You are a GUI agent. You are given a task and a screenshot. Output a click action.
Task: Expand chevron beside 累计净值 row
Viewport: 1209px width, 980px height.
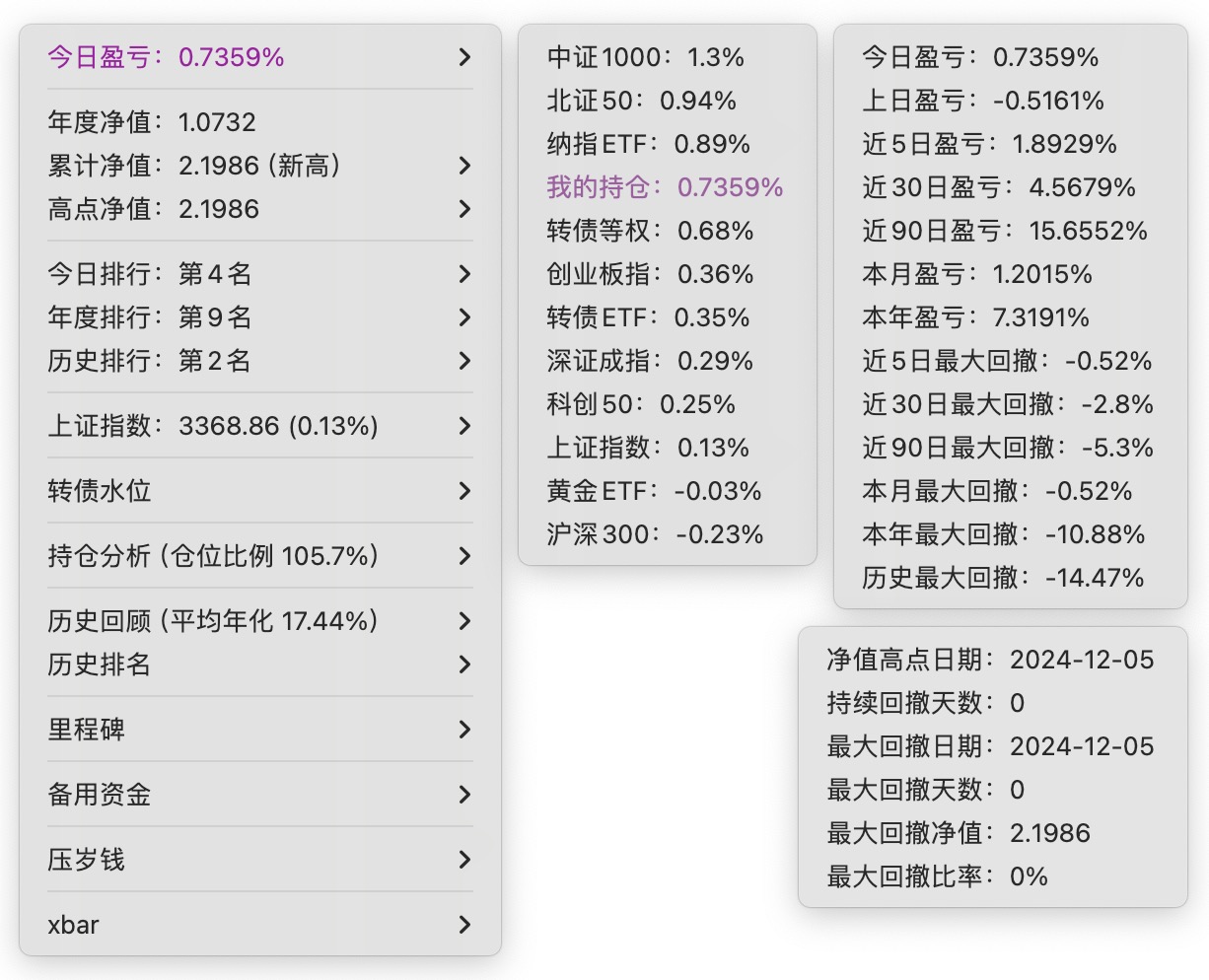tap(464, 166)
